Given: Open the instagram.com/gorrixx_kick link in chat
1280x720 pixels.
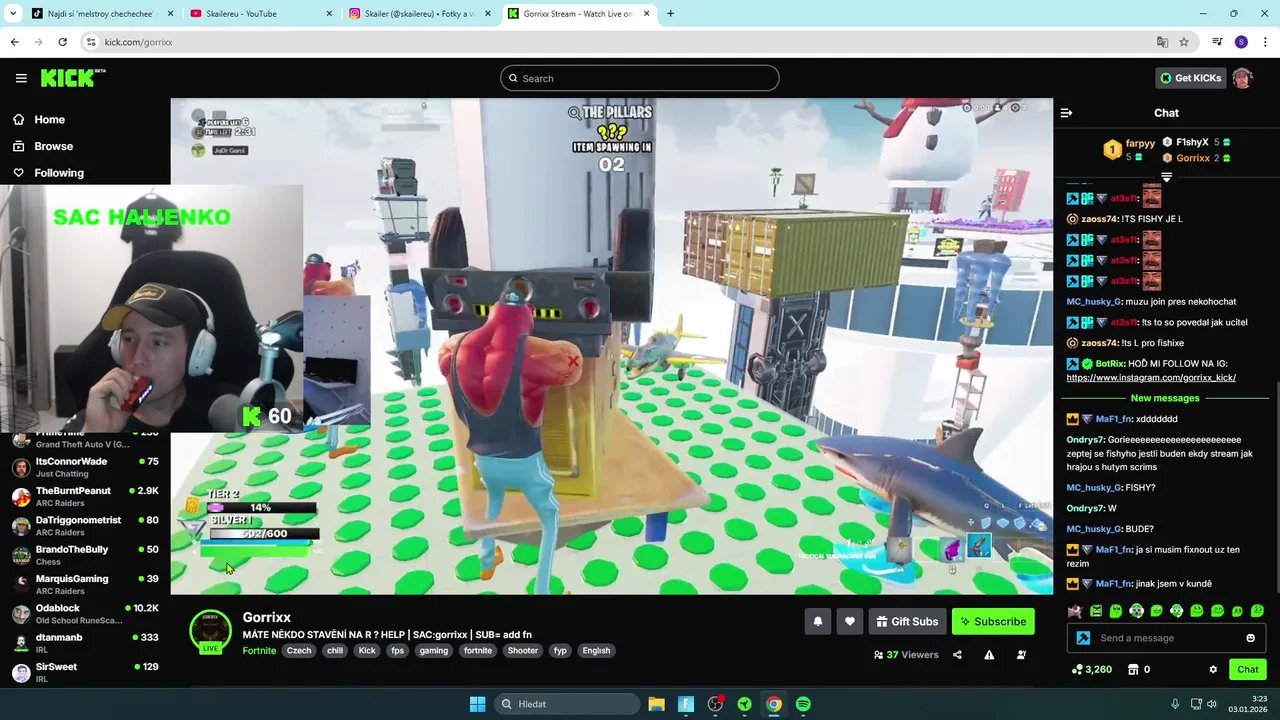Looking at the screenshot, I should click(x=1151, y=378).
